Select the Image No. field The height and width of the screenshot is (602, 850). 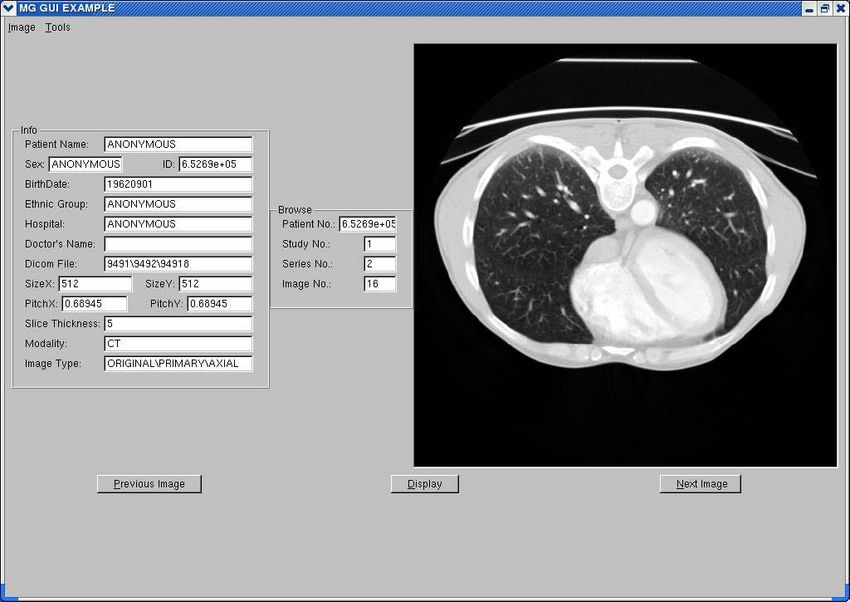[380, 284]
